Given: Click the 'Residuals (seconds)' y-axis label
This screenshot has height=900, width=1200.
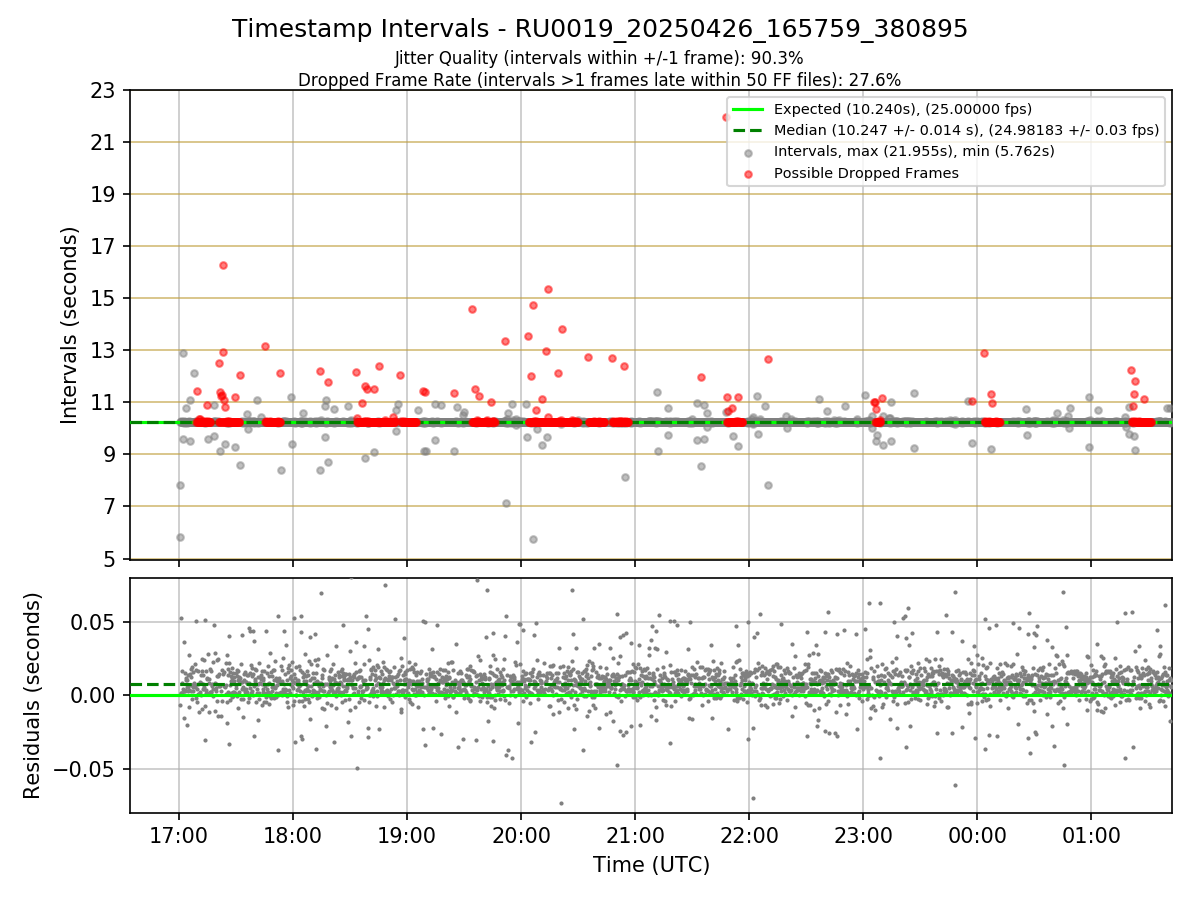Looking at the screenshot, I should 33,695.
